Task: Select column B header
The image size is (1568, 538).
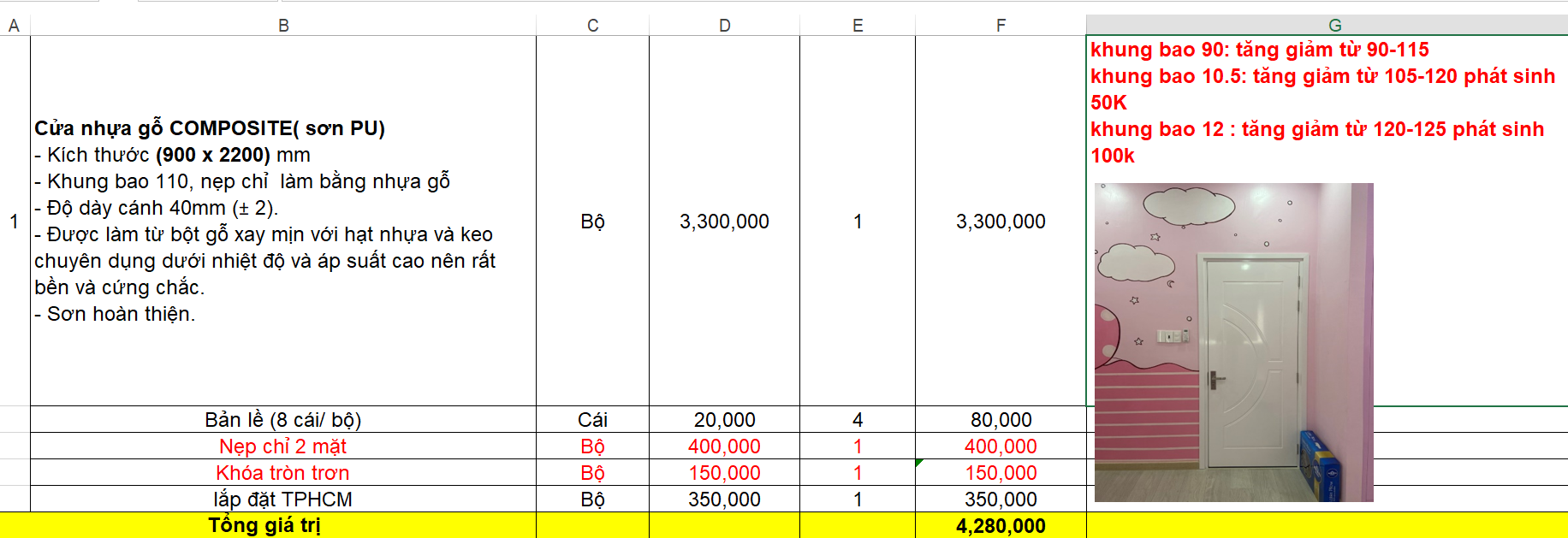Action: (x=283, y=26)
